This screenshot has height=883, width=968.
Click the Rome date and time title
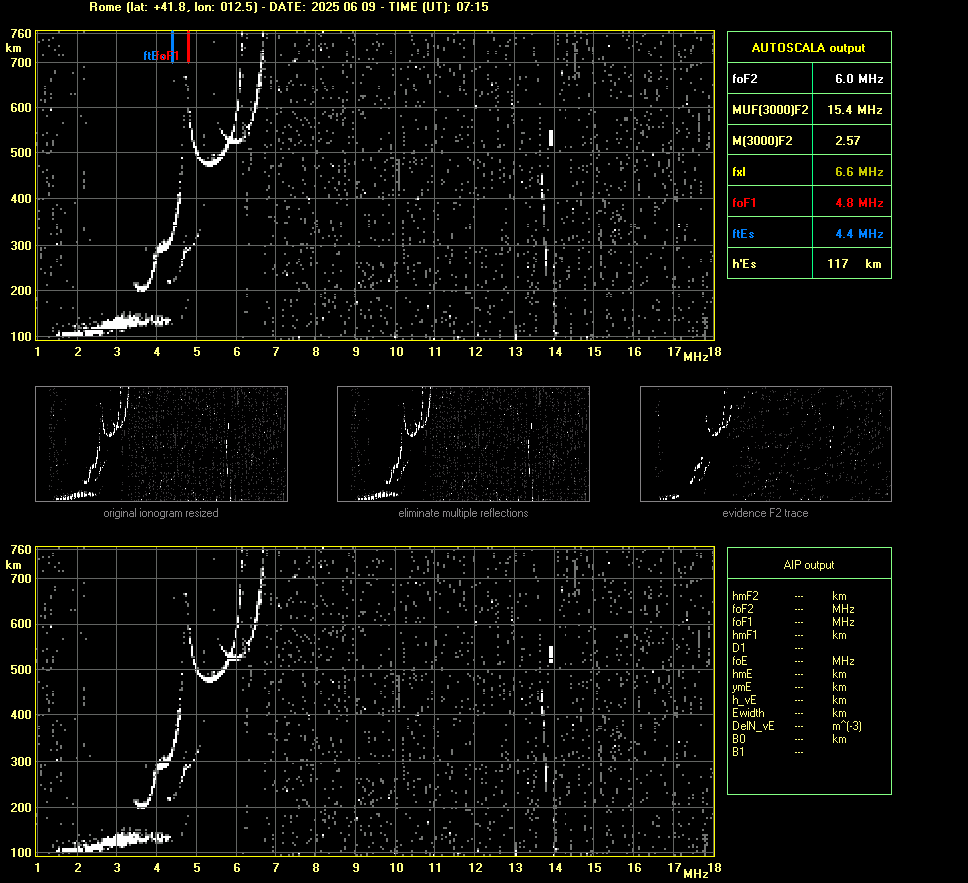coord(289,7)
